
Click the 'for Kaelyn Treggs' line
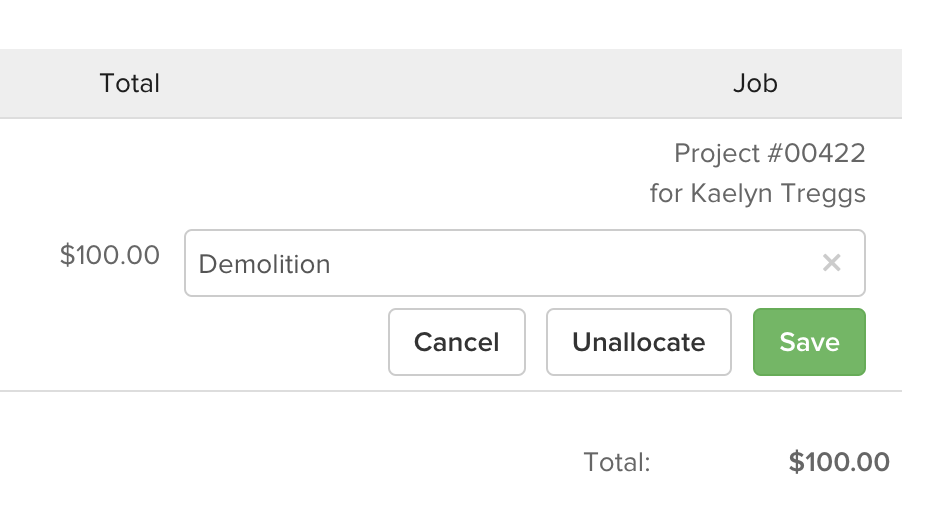(757, 192)
